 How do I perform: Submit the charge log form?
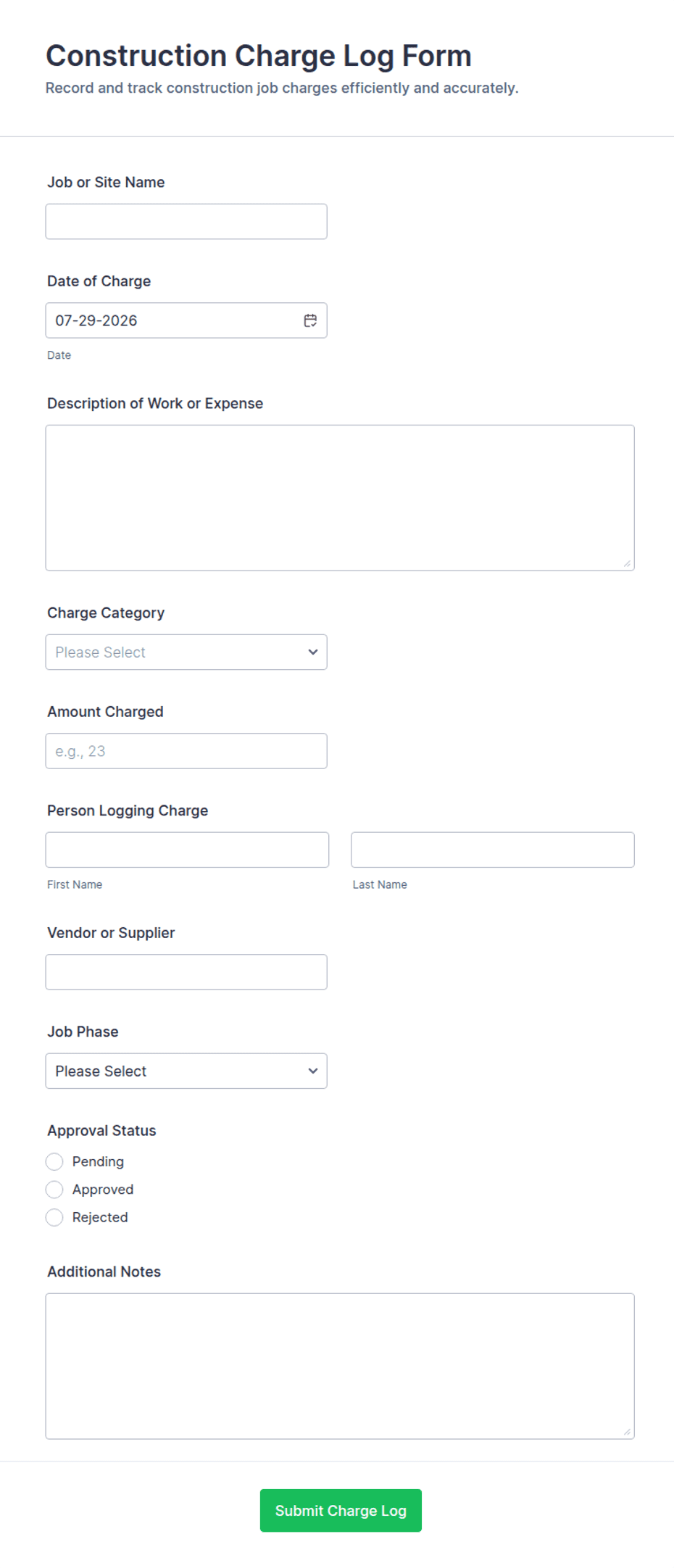[x=341, y=1510]
